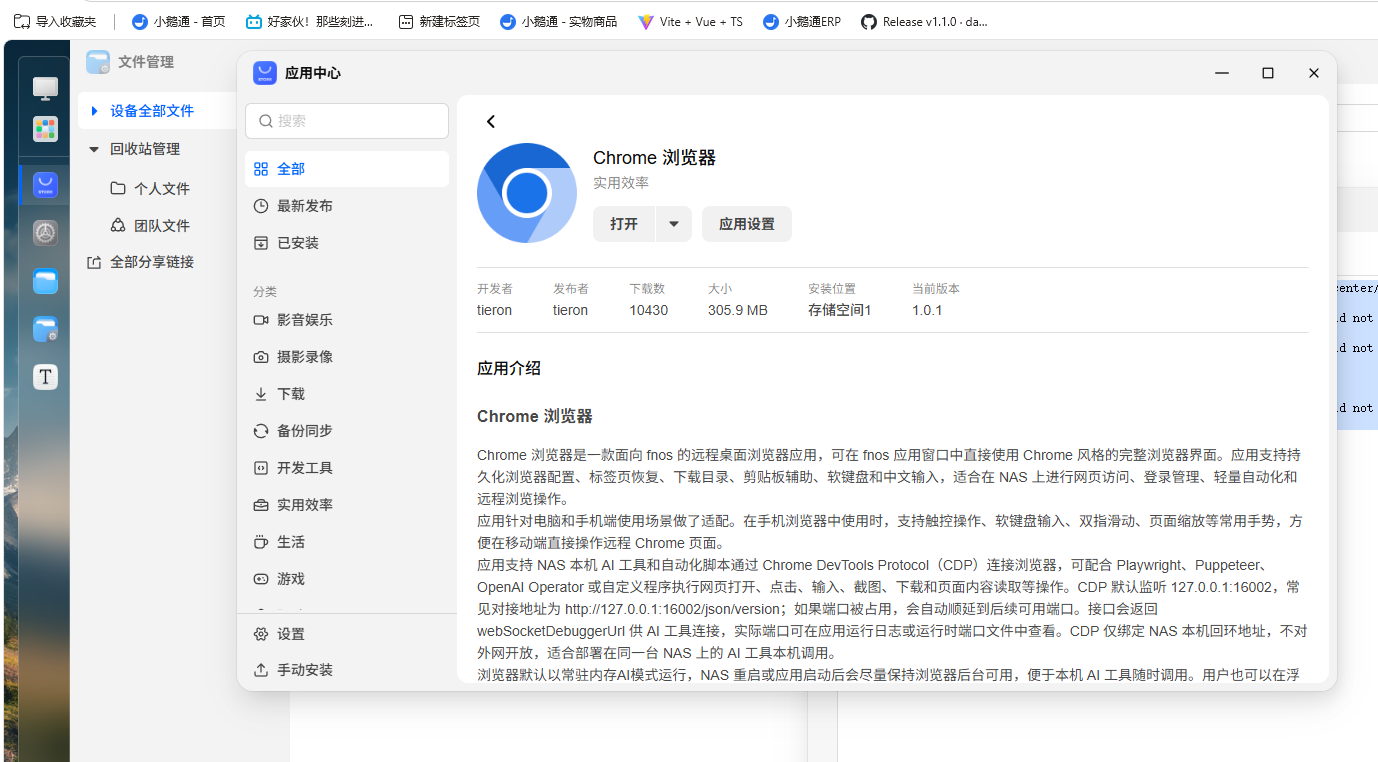Focus the 搜索 field in App Center
Screen dimensions: 1378x762
point(347,121)
